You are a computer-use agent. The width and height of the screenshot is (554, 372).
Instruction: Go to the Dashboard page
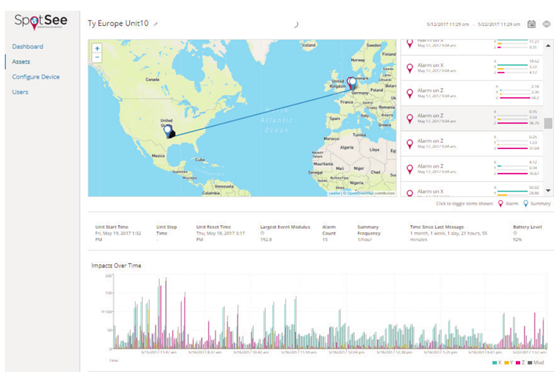tap(28, 46)
